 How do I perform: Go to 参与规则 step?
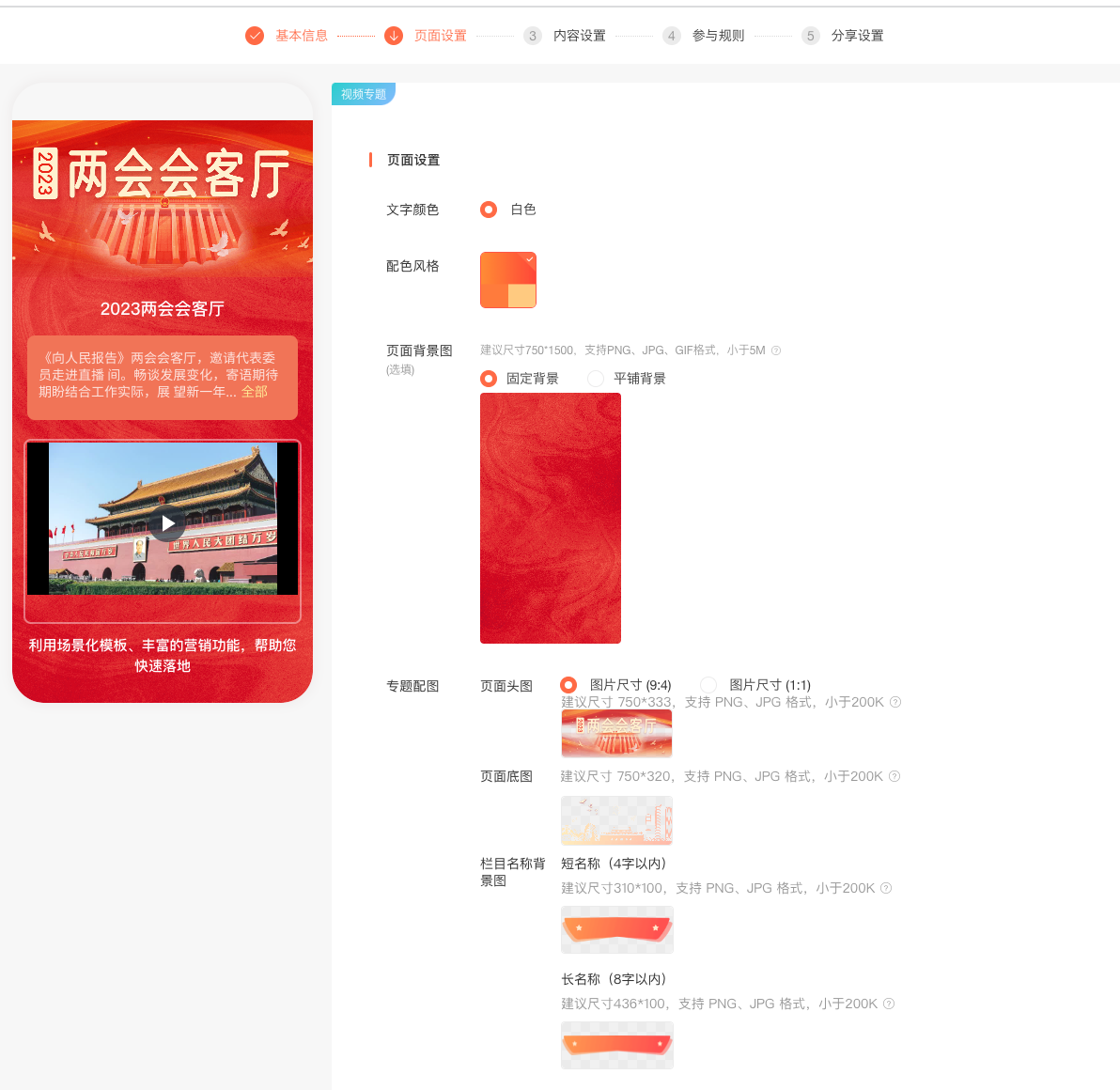(718, 36)
